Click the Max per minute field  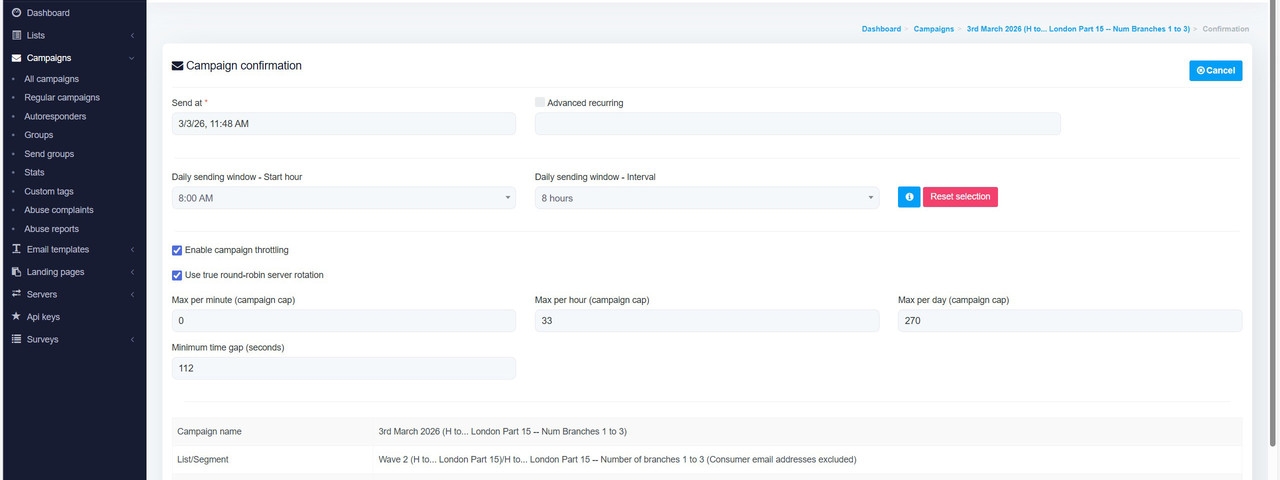[344, 320]
